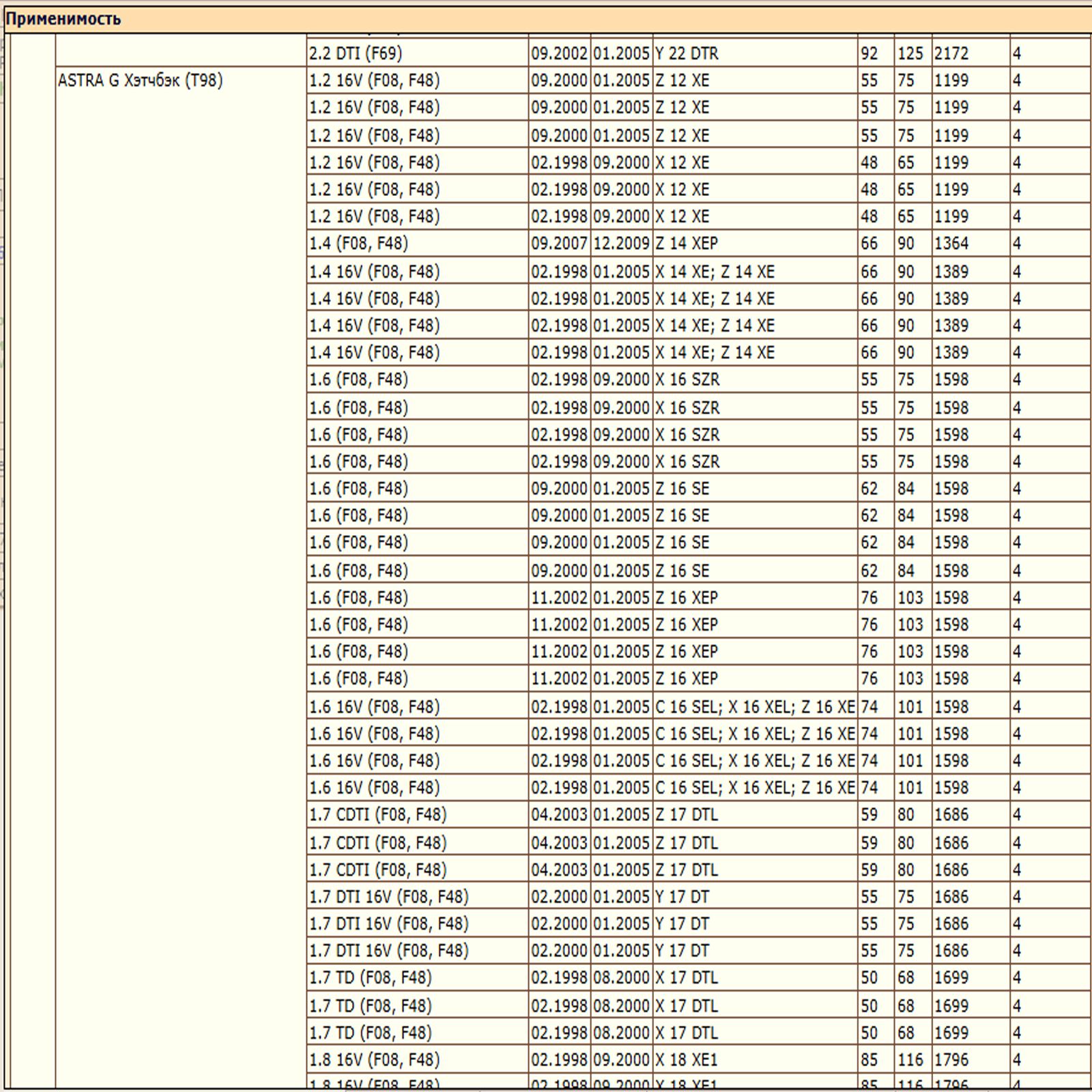Select the Y 22 DTR engine code
This screenshot has height=1092, width=1092.
pos(755,53)
